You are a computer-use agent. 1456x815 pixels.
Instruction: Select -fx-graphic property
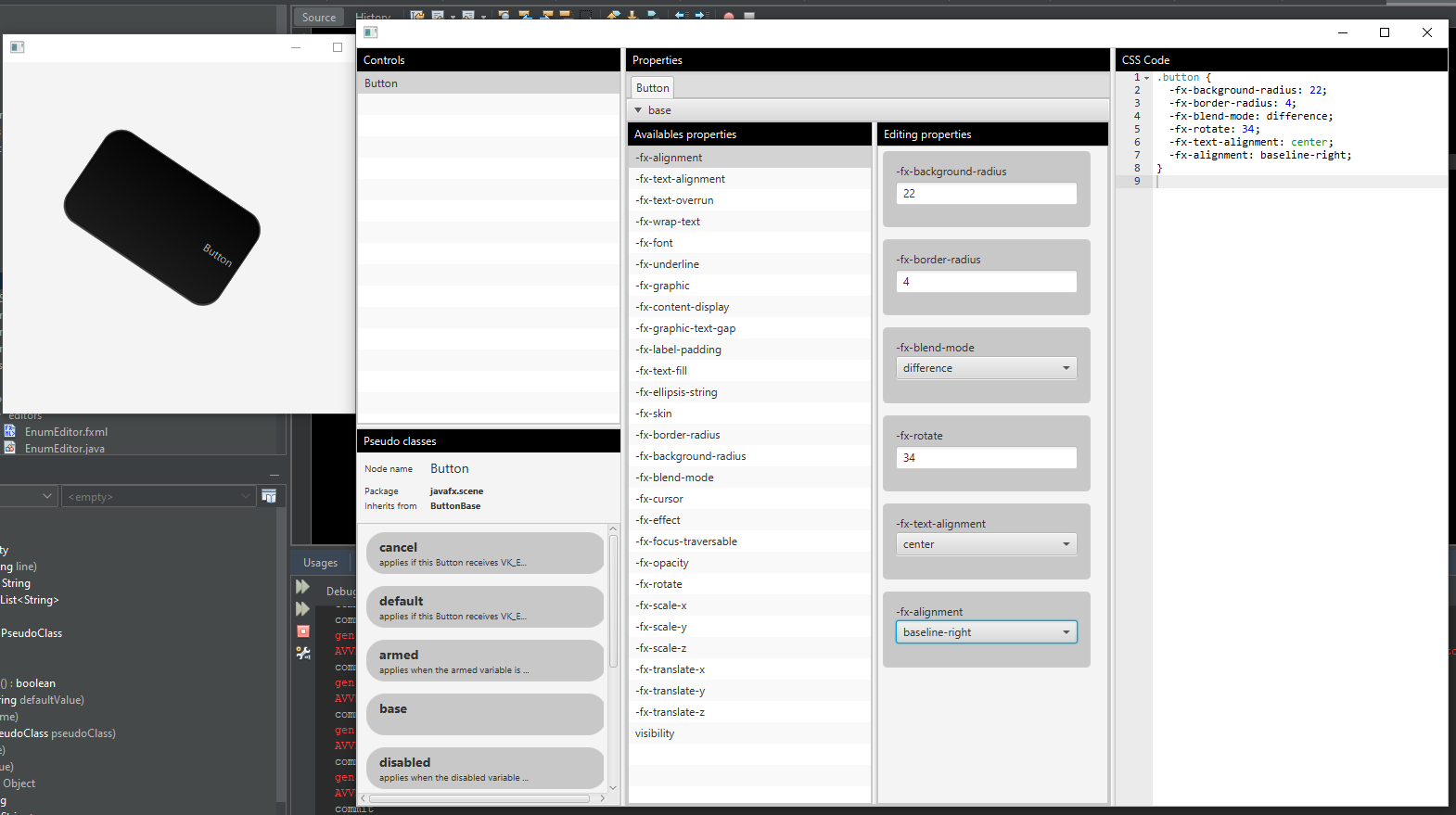pos(749,286)
